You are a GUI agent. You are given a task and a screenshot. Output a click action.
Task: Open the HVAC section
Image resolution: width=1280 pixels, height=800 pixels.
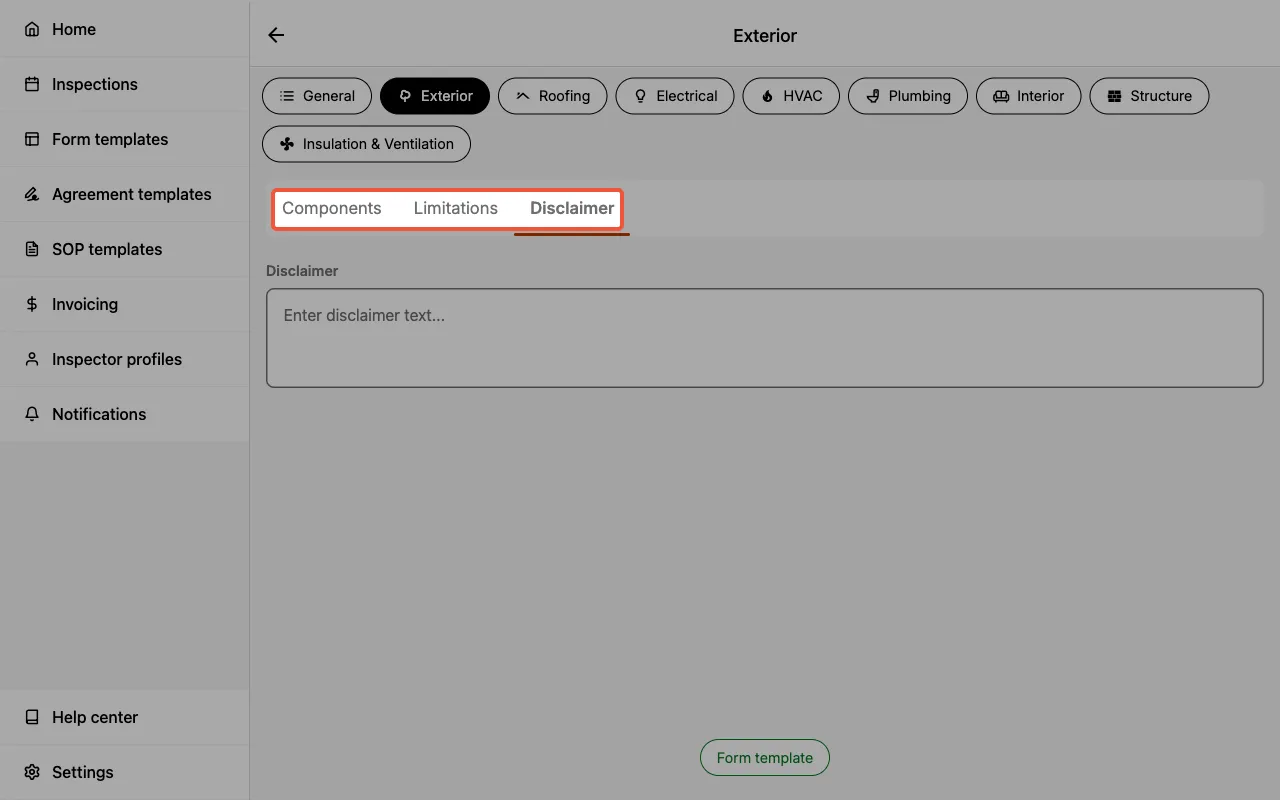coord(791,95)
